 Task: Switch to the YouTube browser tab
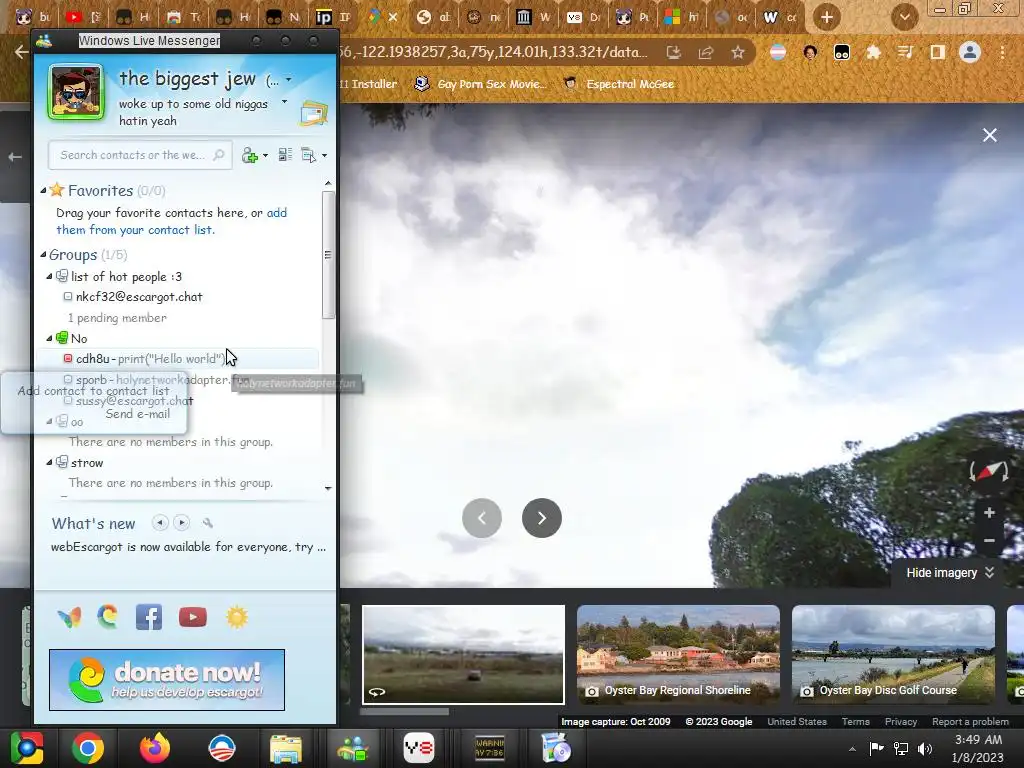[x=82, y=17]
